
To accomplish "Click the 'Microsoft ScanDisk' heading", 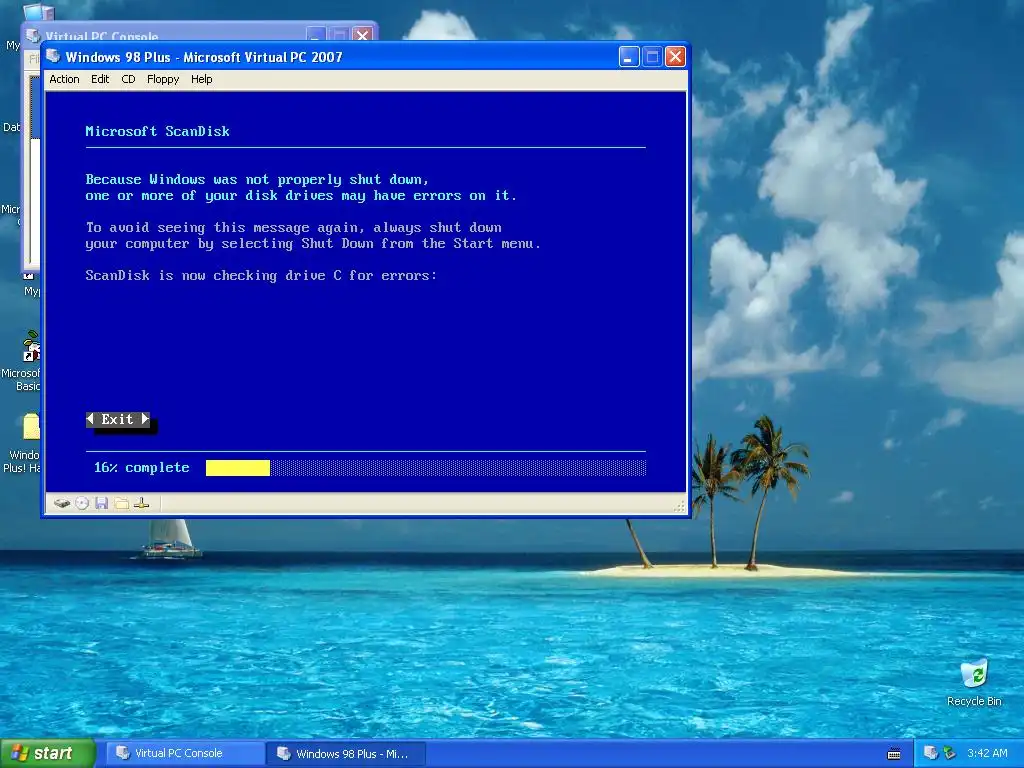I will click(x=157, y=131).
